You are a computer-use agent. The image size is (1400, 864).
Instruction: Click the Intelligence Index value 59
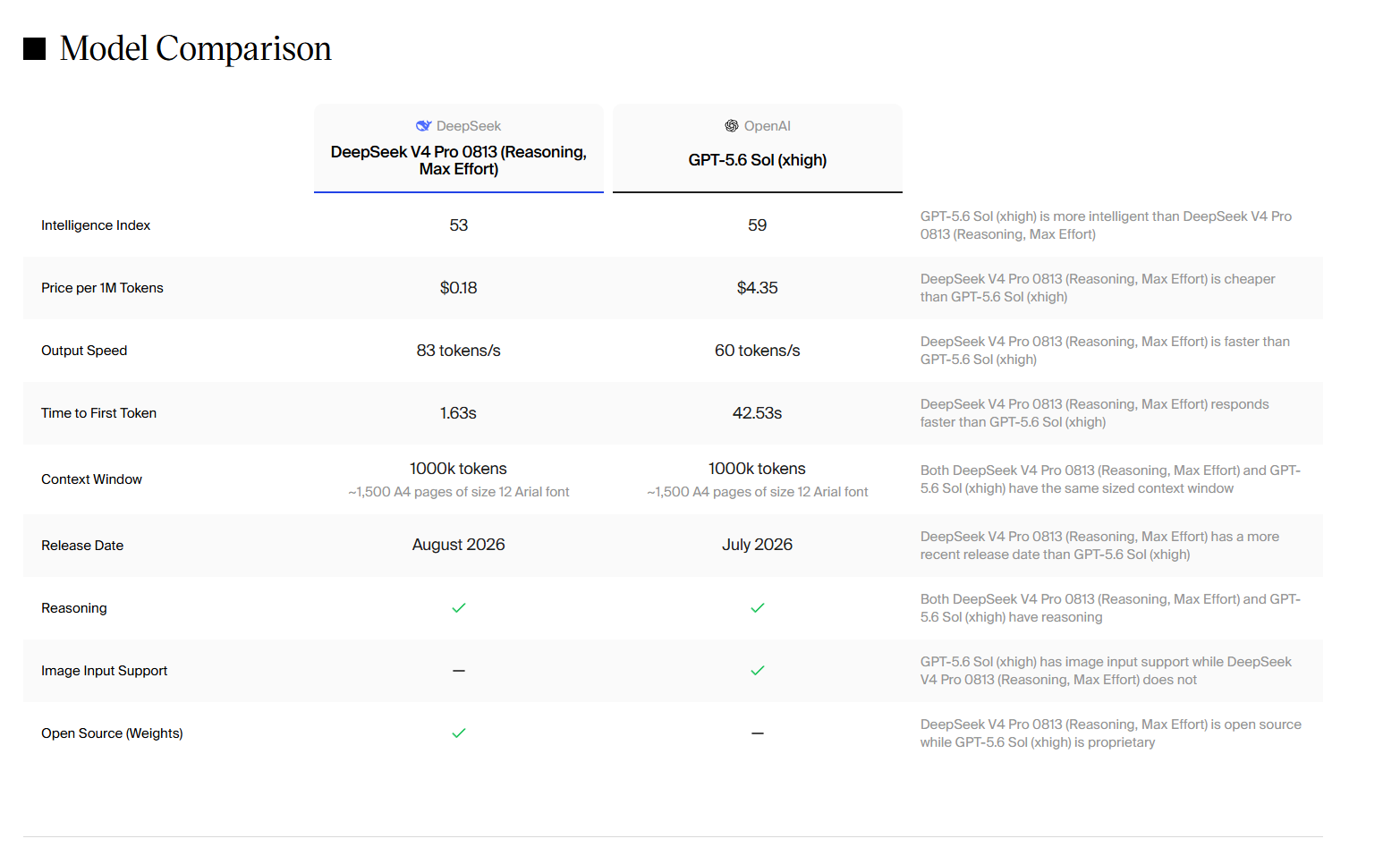(x=758, y=225)
